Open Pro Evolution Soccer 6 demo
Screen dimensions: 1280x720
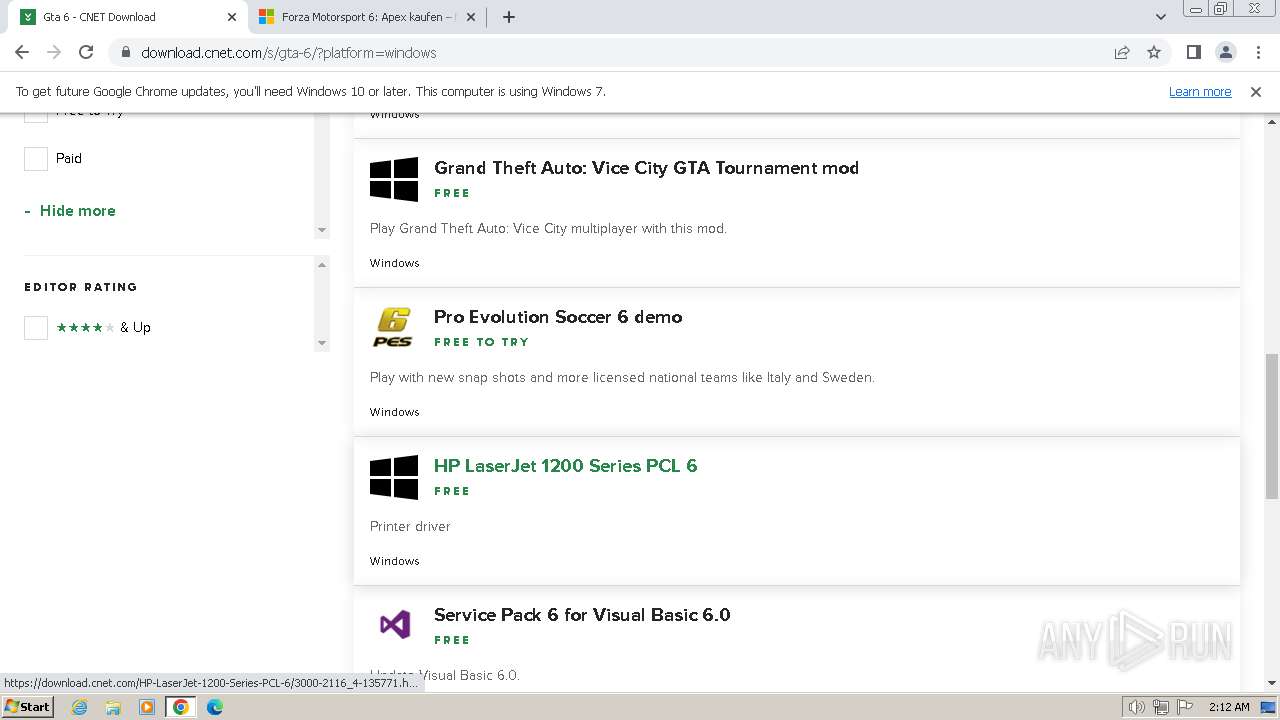click(558, 317)
